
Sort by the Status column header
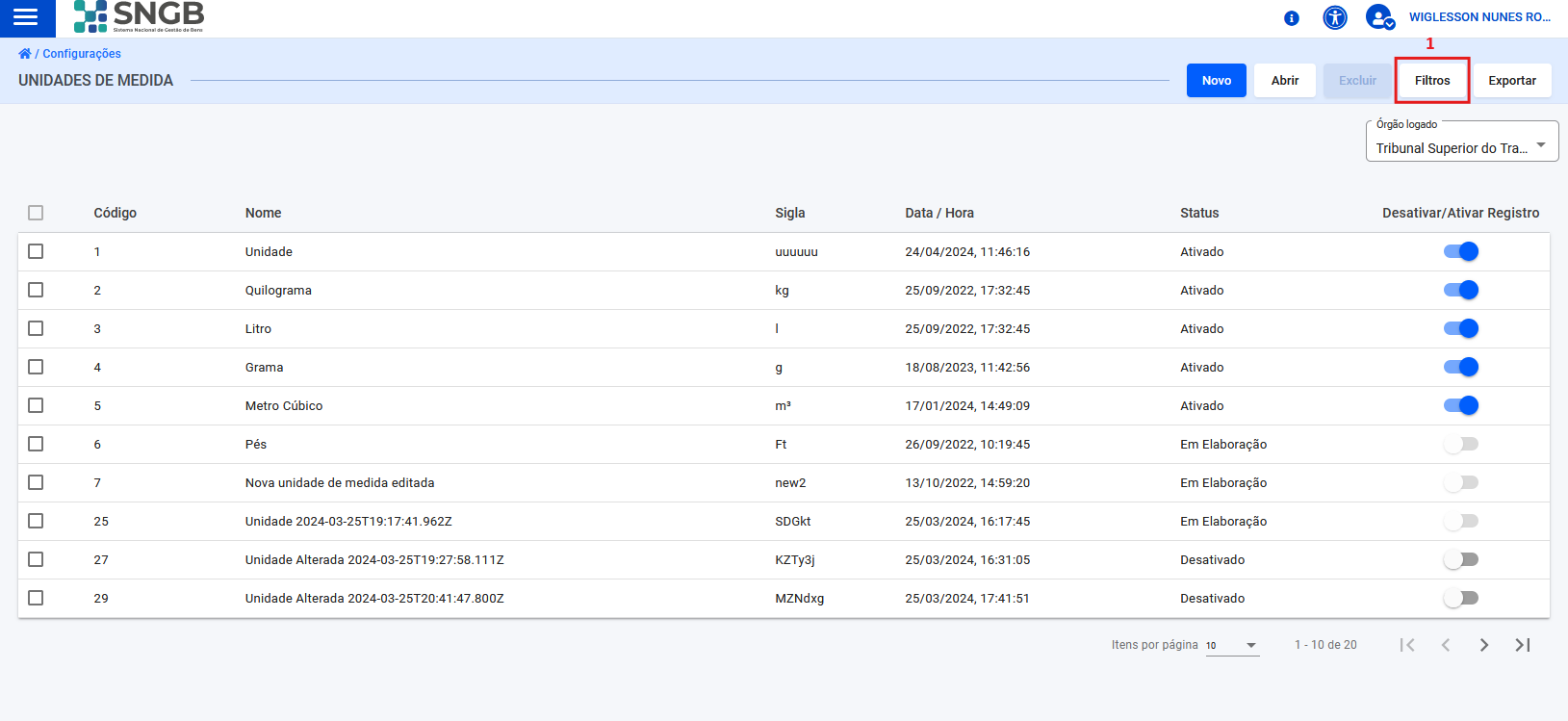(1199, 213)
